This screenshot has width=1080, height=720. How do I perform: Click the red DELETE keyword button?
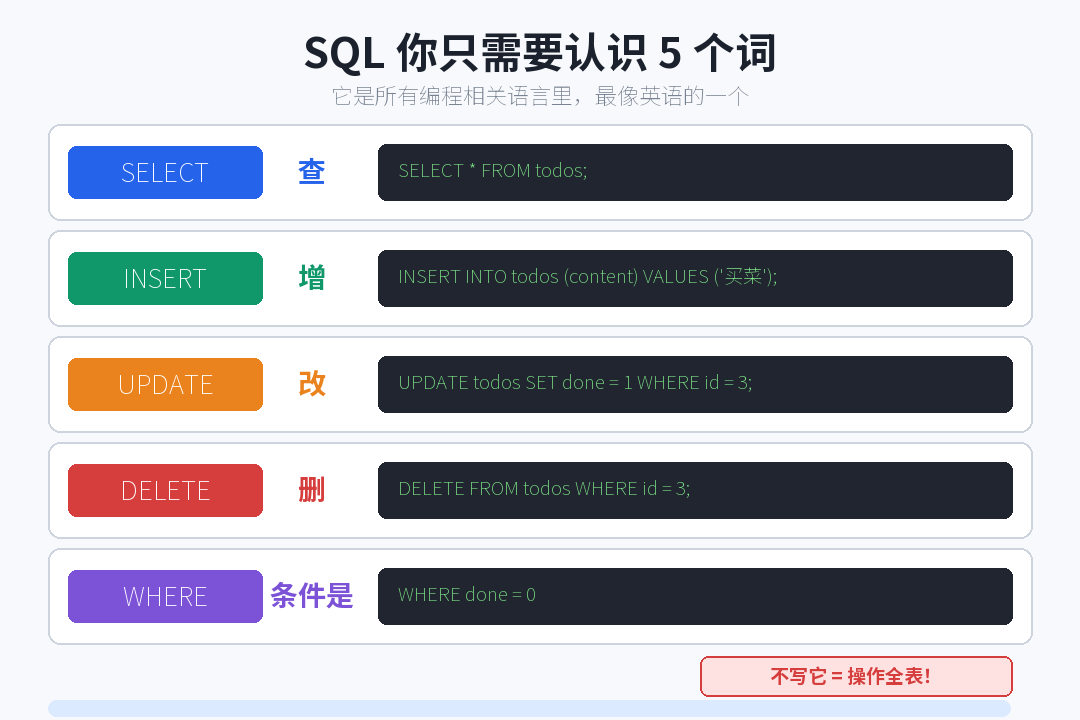[165, 491]
